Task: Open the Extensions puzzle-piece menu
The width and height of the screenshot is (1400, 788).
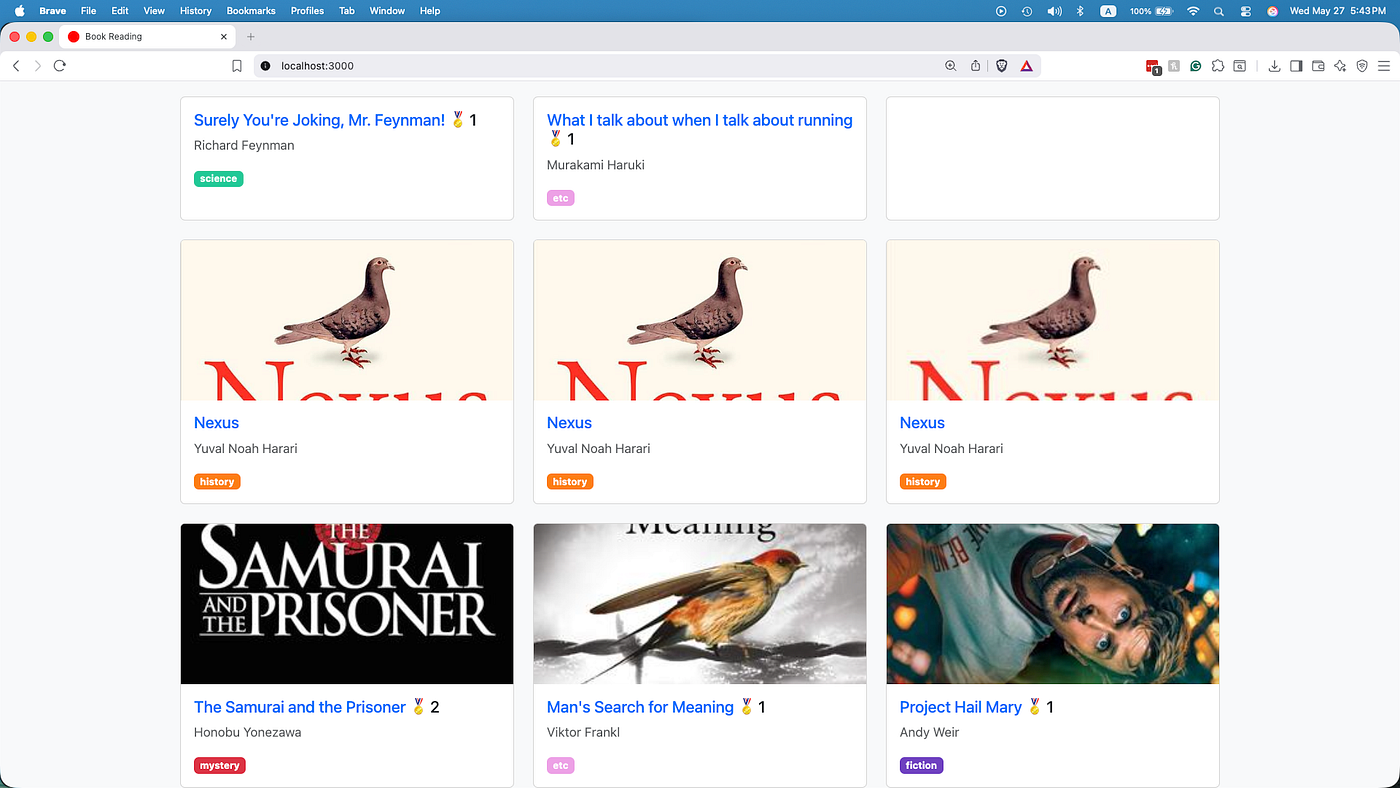Action: (1217, 66)
